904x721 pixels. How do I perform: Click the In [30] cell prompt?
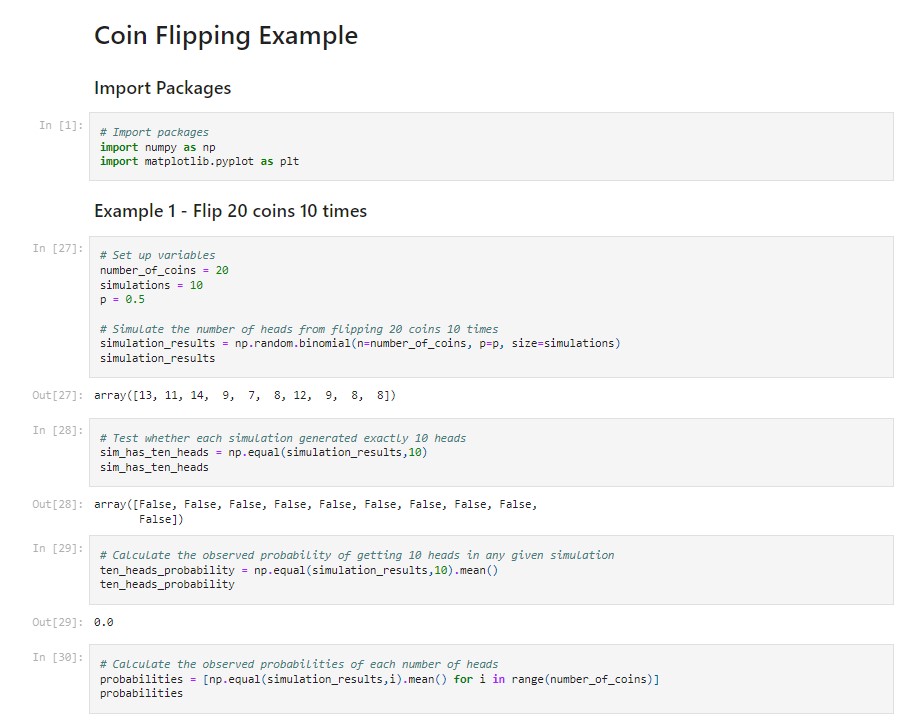click(x=57, y=657)
